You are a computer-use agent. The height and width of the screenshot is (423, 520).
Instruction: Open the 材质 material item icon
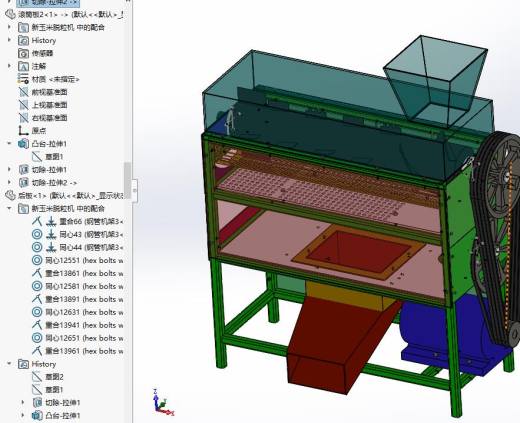click(x=23, y=79)
